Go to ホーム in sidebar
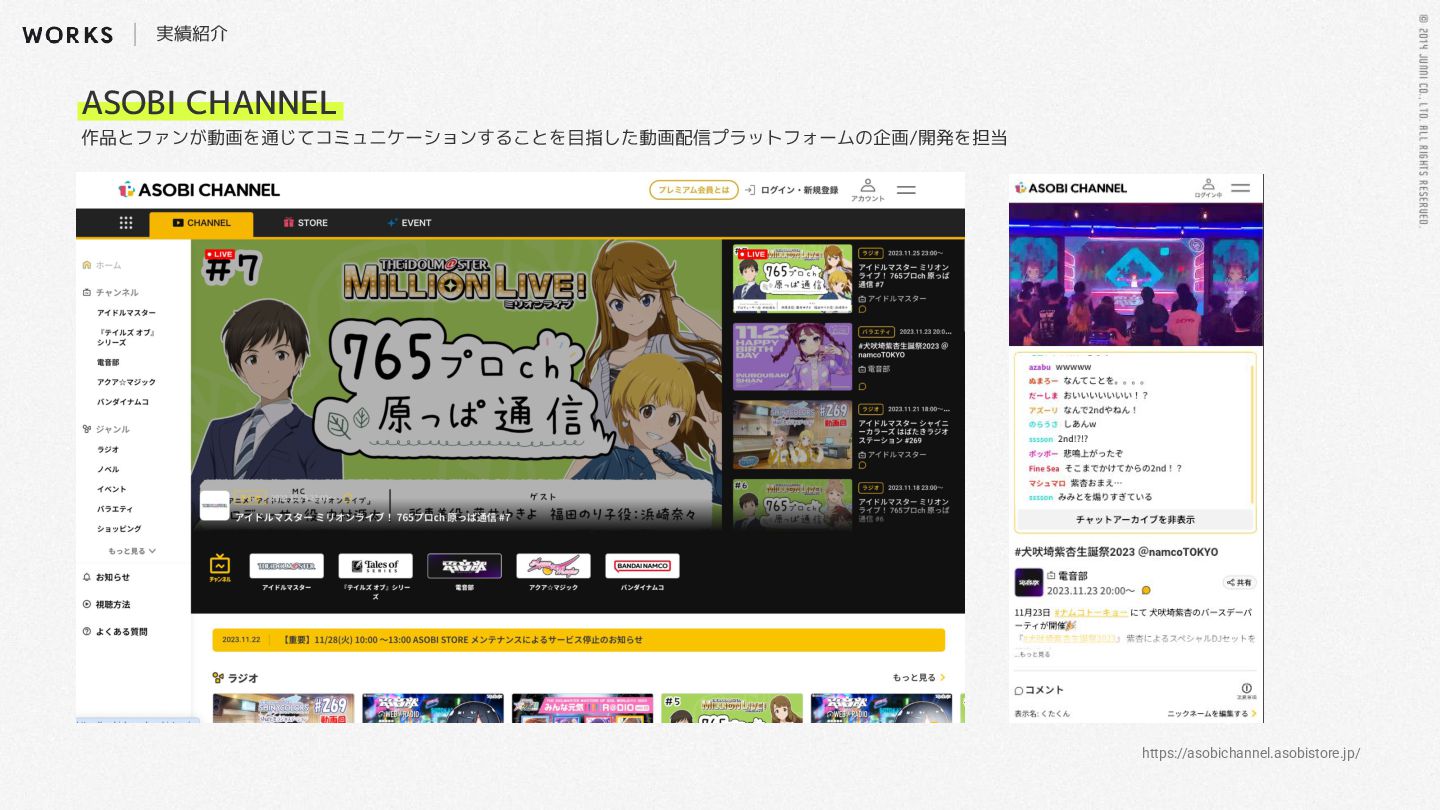This screenshot has width=1440, height=810. pos(102,265)
